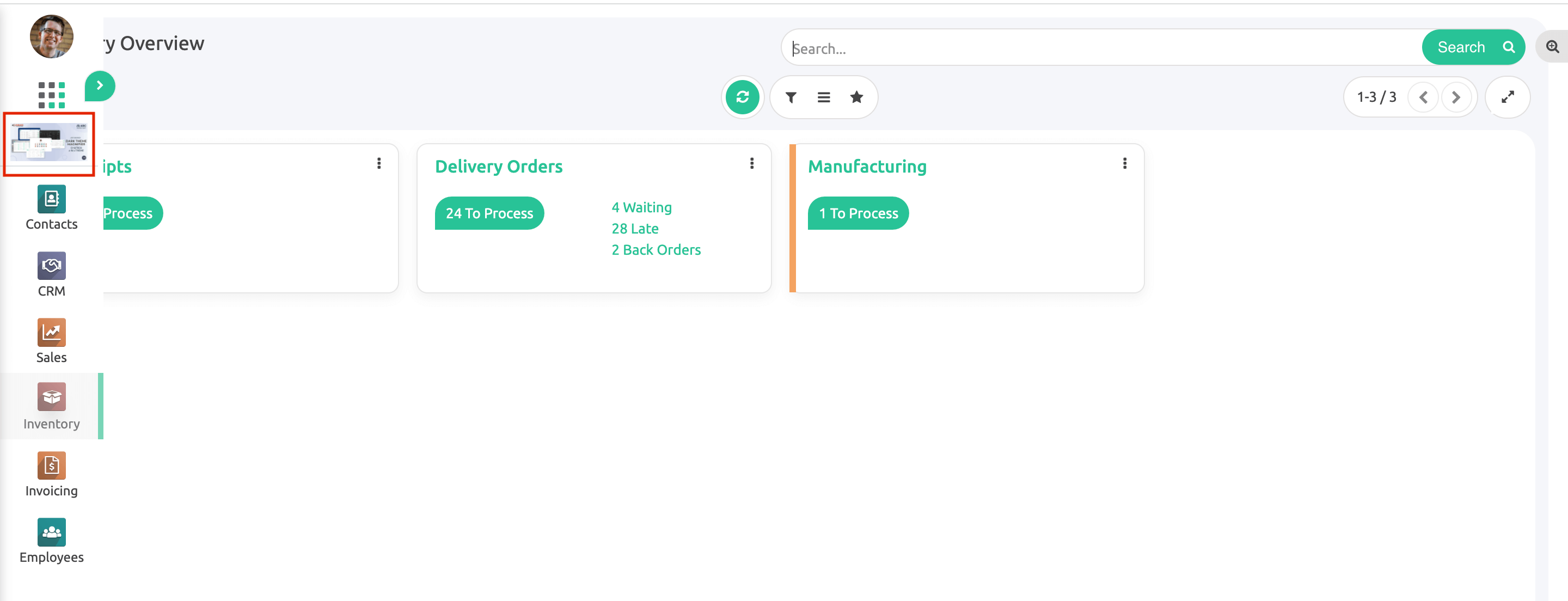Open the Sales app icon

tap(51, 333)
